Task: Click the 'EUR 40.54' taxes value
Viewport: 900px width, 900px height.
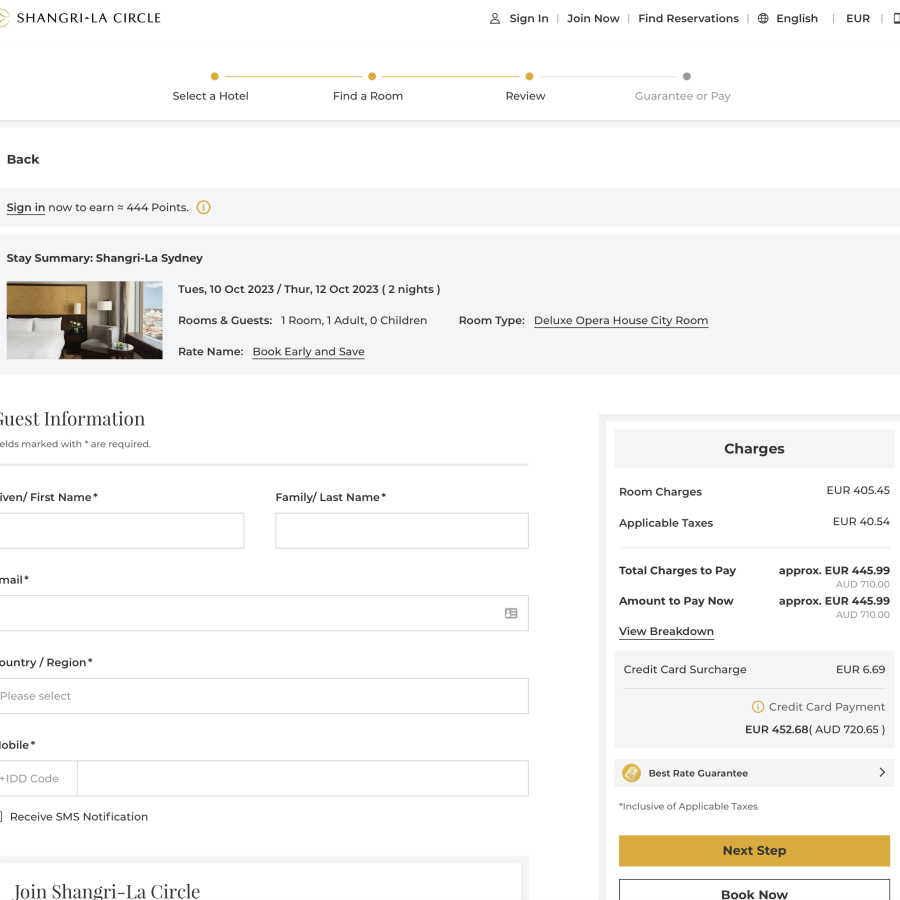Action: click(861, 521)
